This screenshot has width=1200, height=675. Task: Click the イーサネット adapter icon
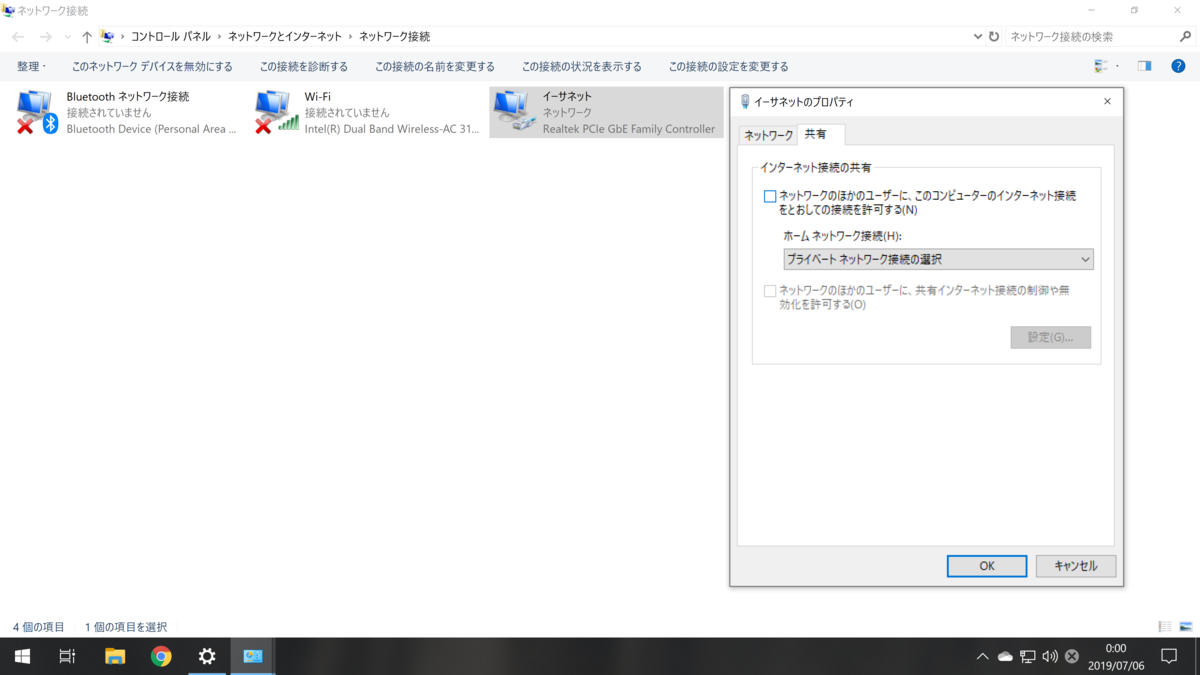[x=512, y=110]
